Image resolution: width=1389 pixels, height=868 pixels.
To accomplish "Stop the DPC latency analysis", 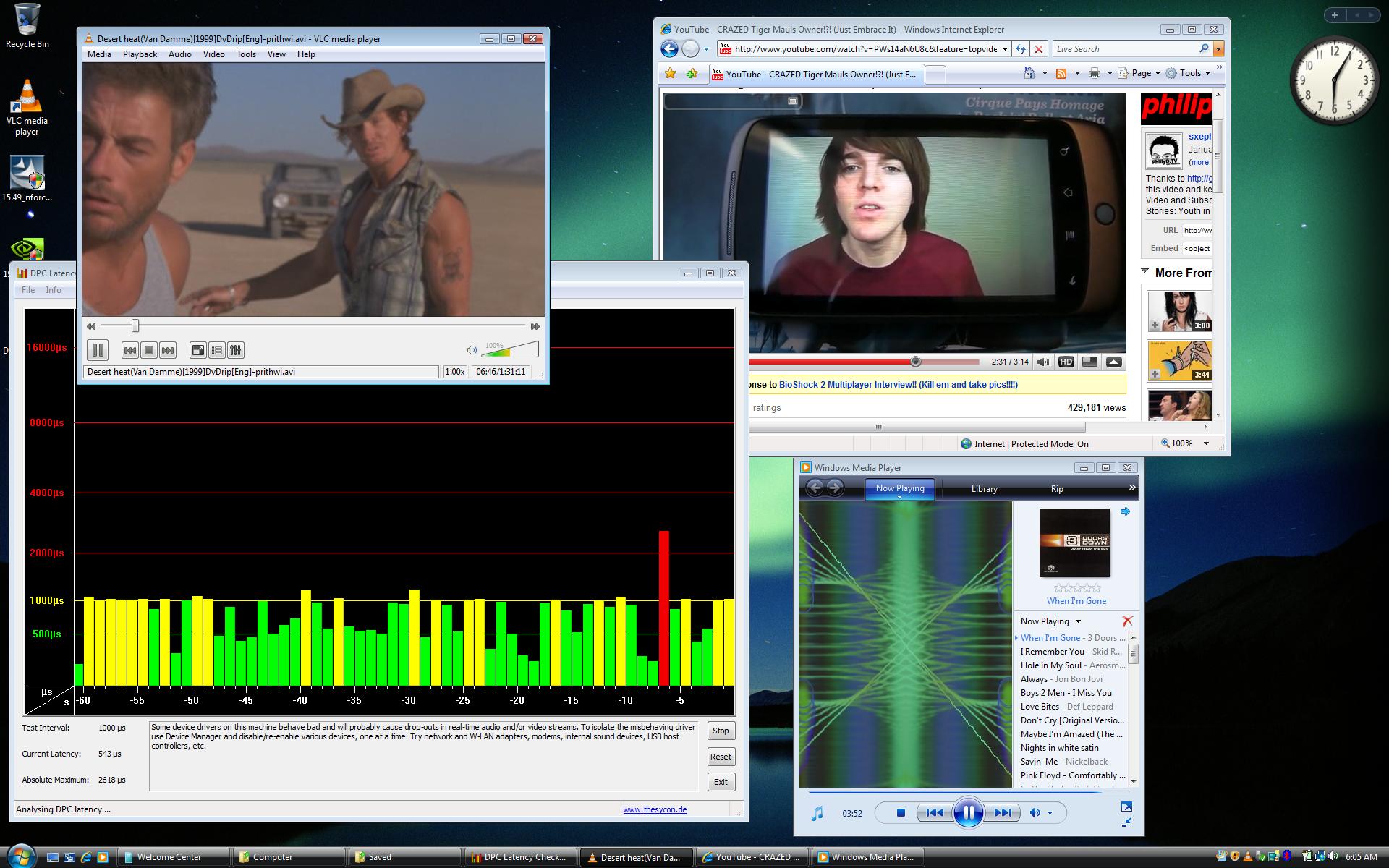I will click(x=721, y=731).
